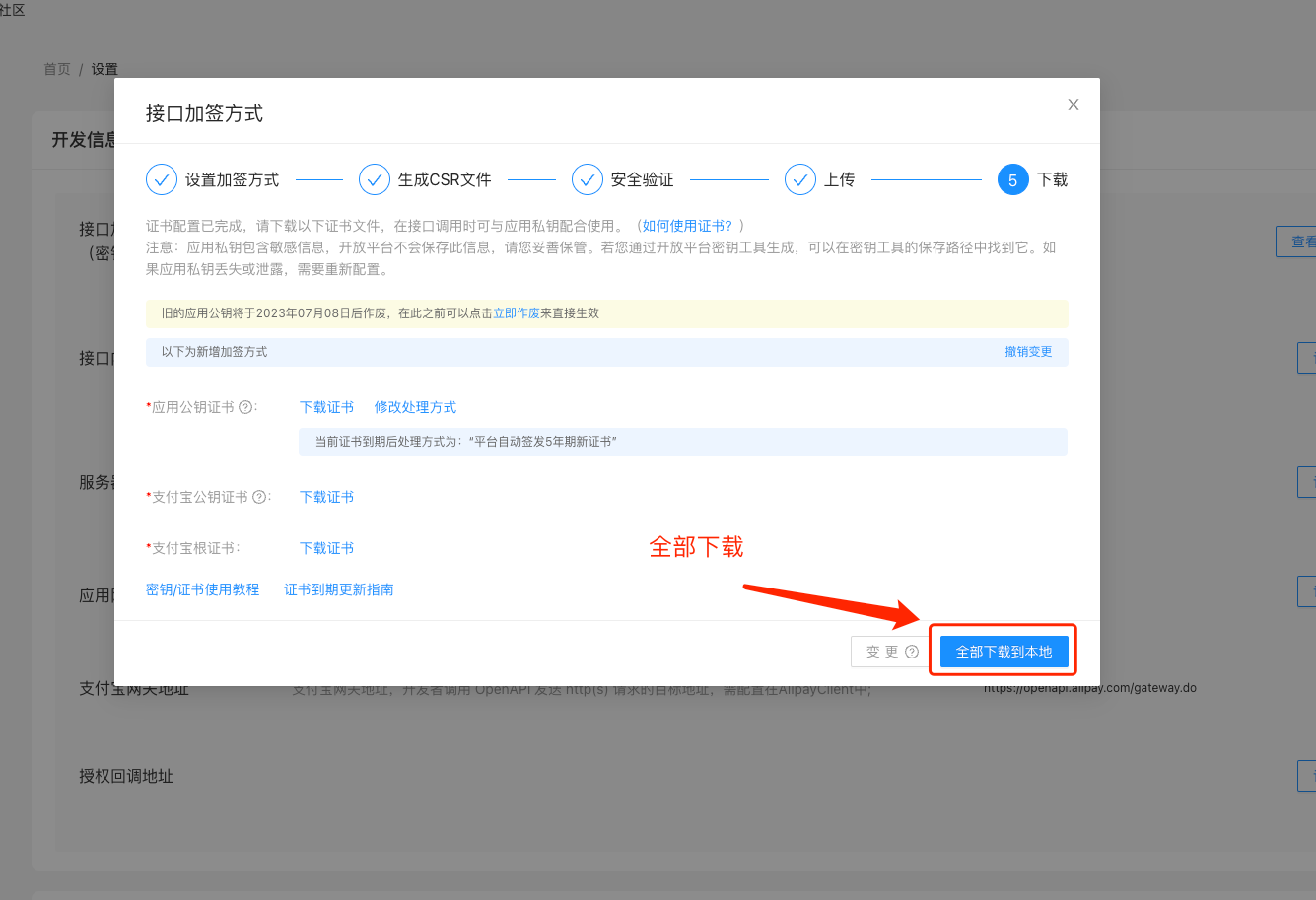This screenshot has width=1316, height=900.
Task: Click 全部下载到本地 button
Action: click(1004, 652)
